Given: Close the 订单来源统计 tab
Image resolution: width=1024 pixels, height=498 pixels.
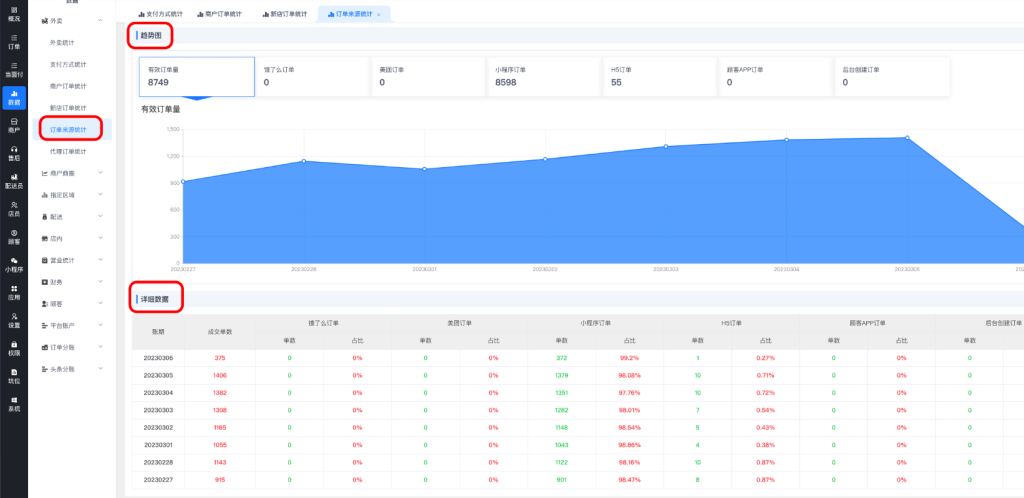Looking at the screenshot, I should [x=378, y=14].
